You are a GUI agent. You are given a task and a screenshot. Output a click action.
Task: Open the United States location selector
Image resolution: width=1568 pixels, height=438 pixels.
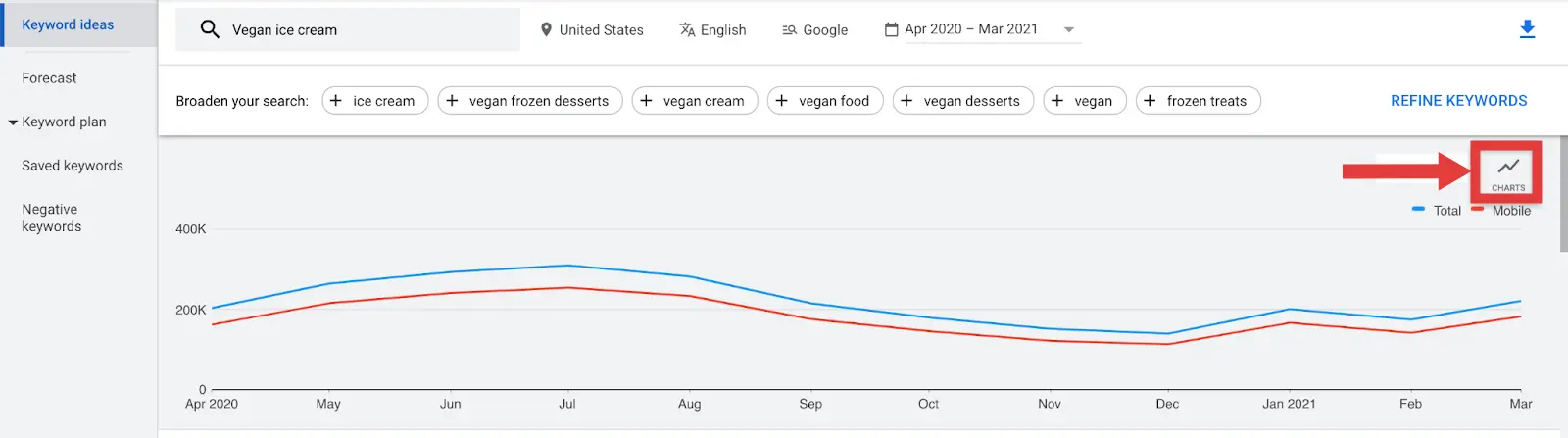(601, 30)
